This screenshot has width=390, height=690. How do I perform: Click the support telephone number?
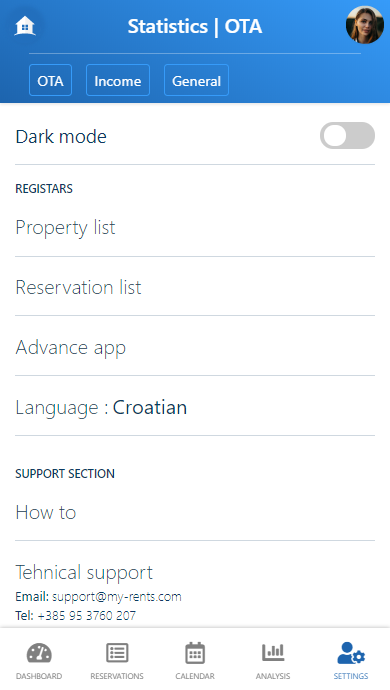pos(87,615)
